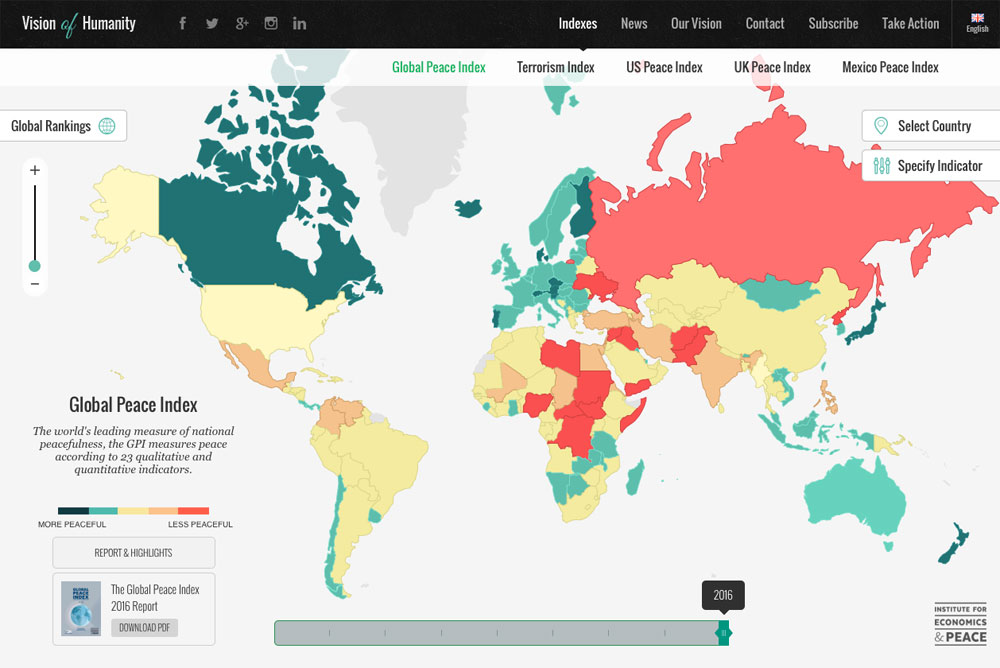Image resolution: width=1000 pixels, height=668 pixels.
Task: Zoom in with the plus icon
Action: [35, 170]
